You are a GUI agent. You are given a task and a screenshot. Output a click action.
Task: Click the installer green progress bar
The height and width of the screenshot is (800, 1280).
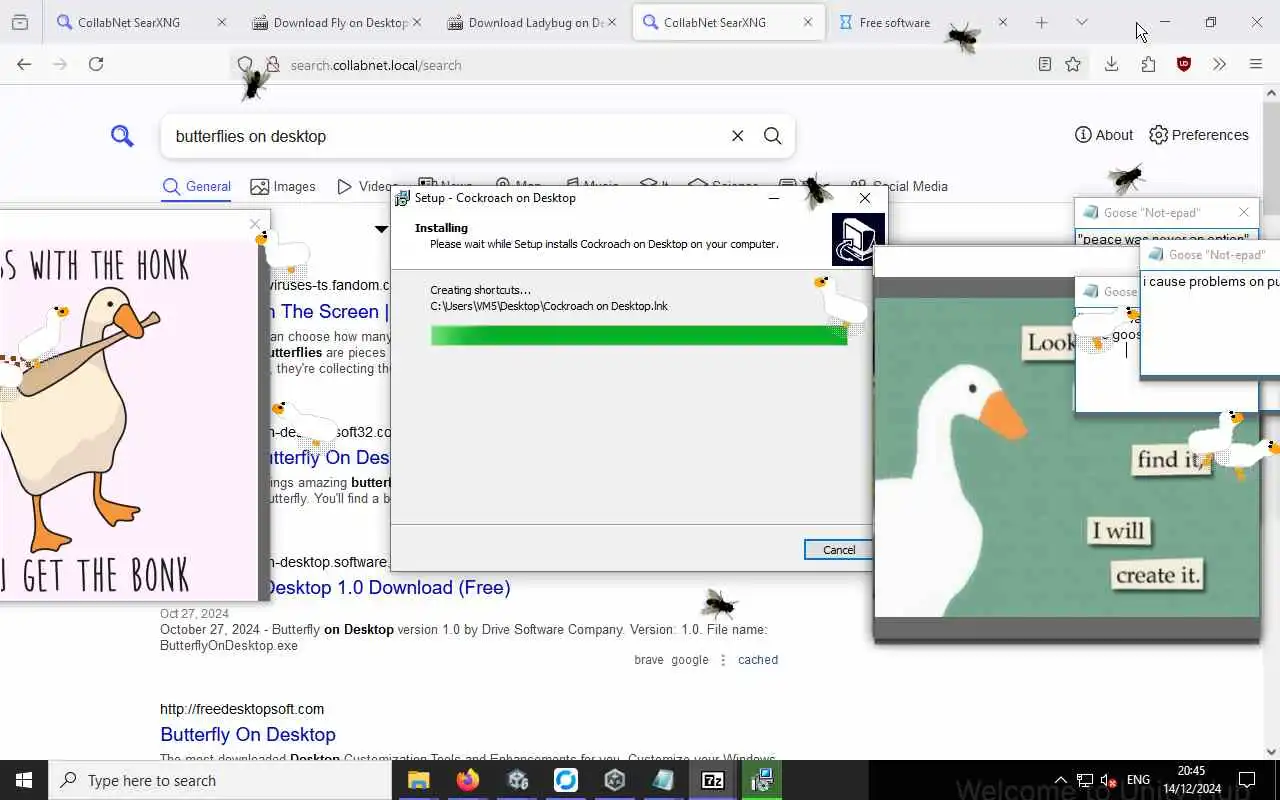coord(639,335)
